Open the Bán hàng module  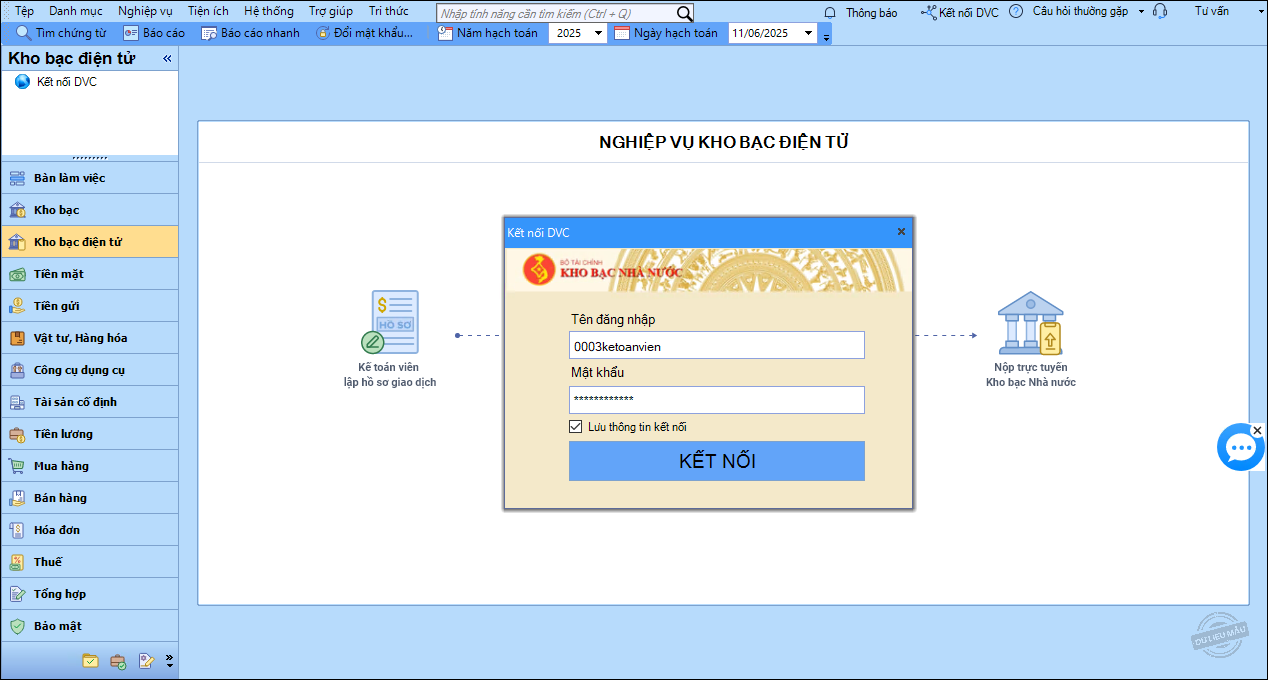click(90, 498)
